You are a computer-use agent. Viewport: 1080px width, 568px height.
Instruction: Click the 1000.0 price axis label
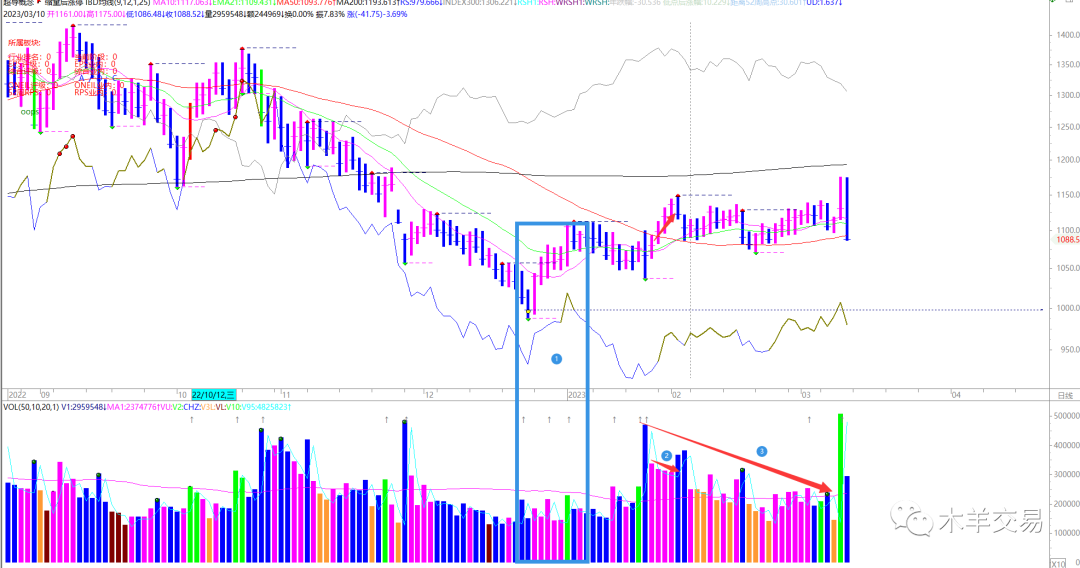tap(1068, 308)
